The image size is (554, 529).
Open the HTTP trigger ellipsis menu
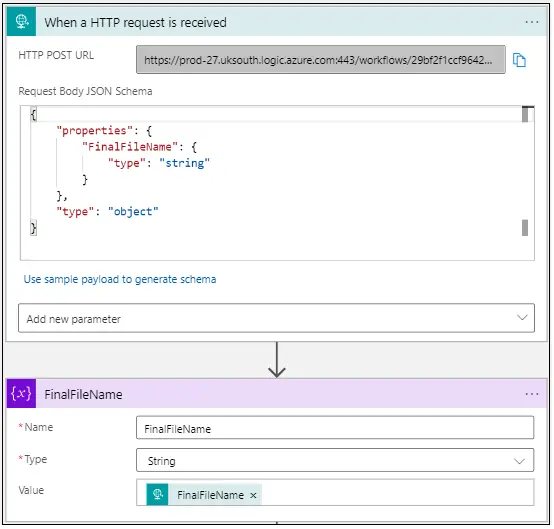532,22
